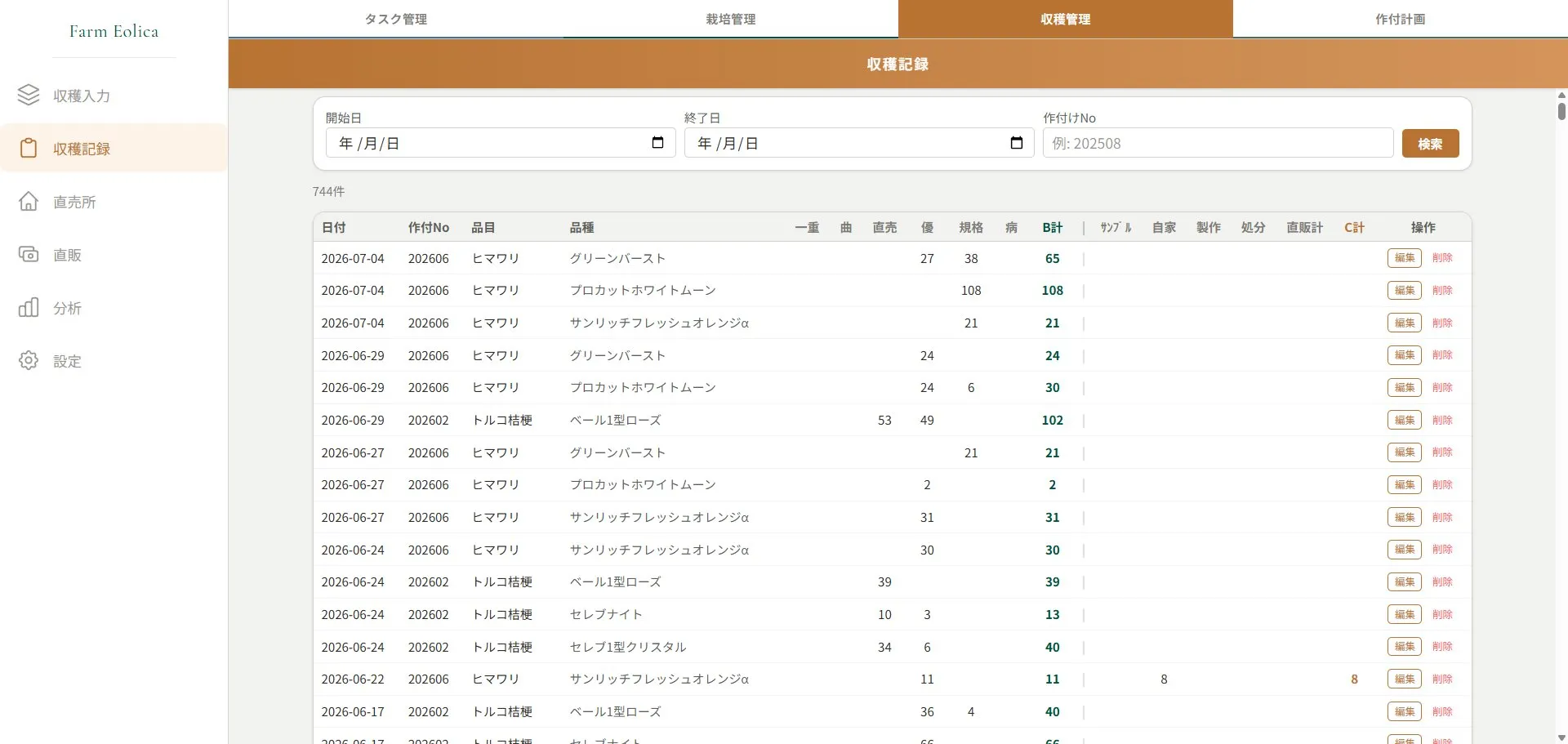1568x744 pixels.
Task: Edit the 2026-07-04 グリーンバースト record
Action: pyautogui.click(x=1405, y=258)
